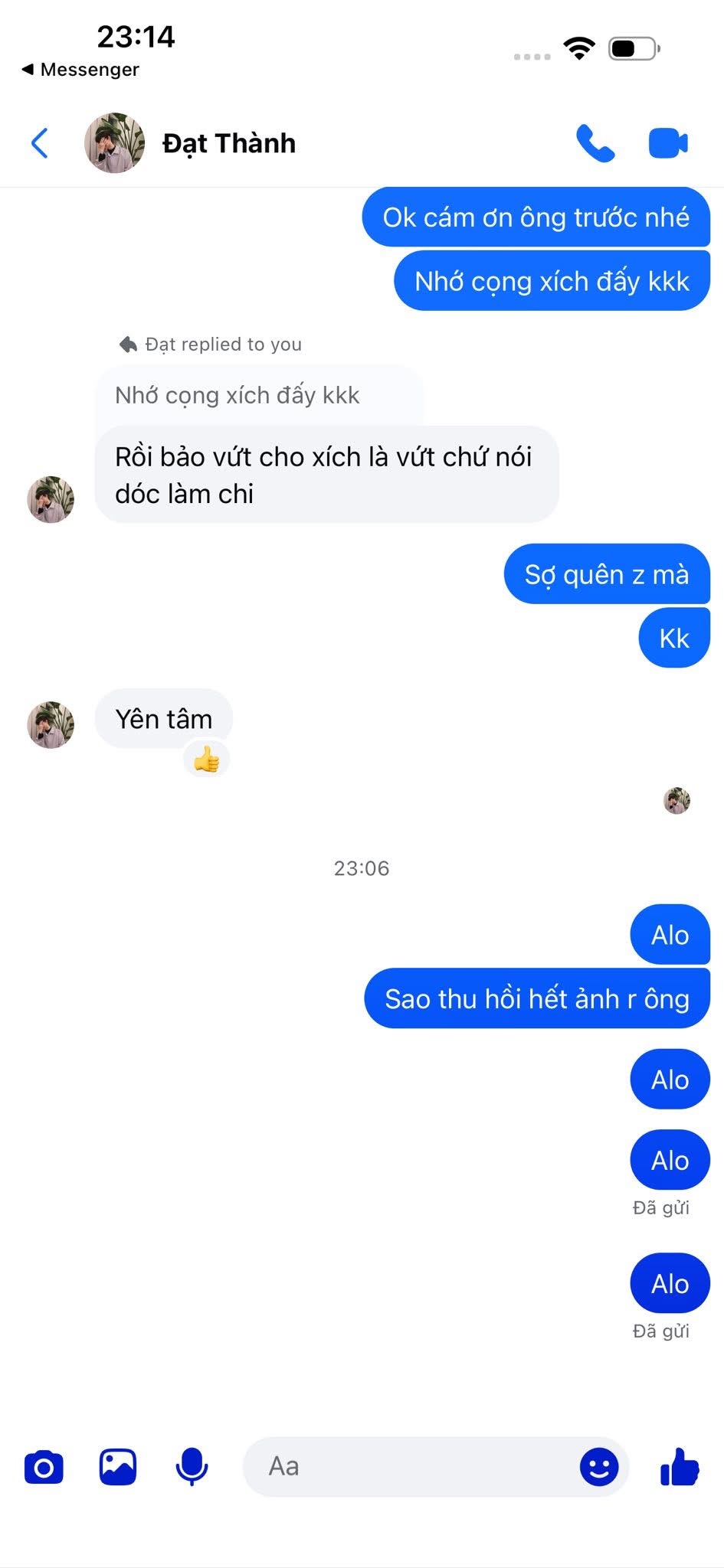
Task: Open the emoji picker in message field
Action: (599, 1467)
